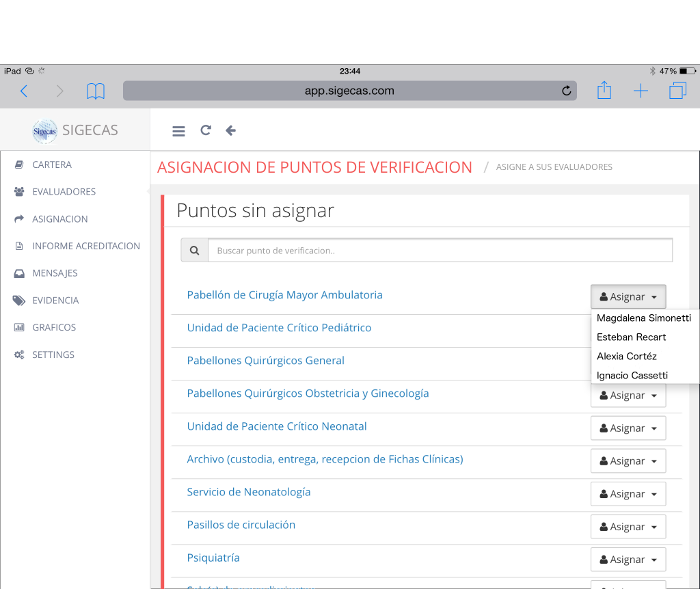700x615 pixels.
Task: Open Safari bookmarks book icon
Action: 95,91
